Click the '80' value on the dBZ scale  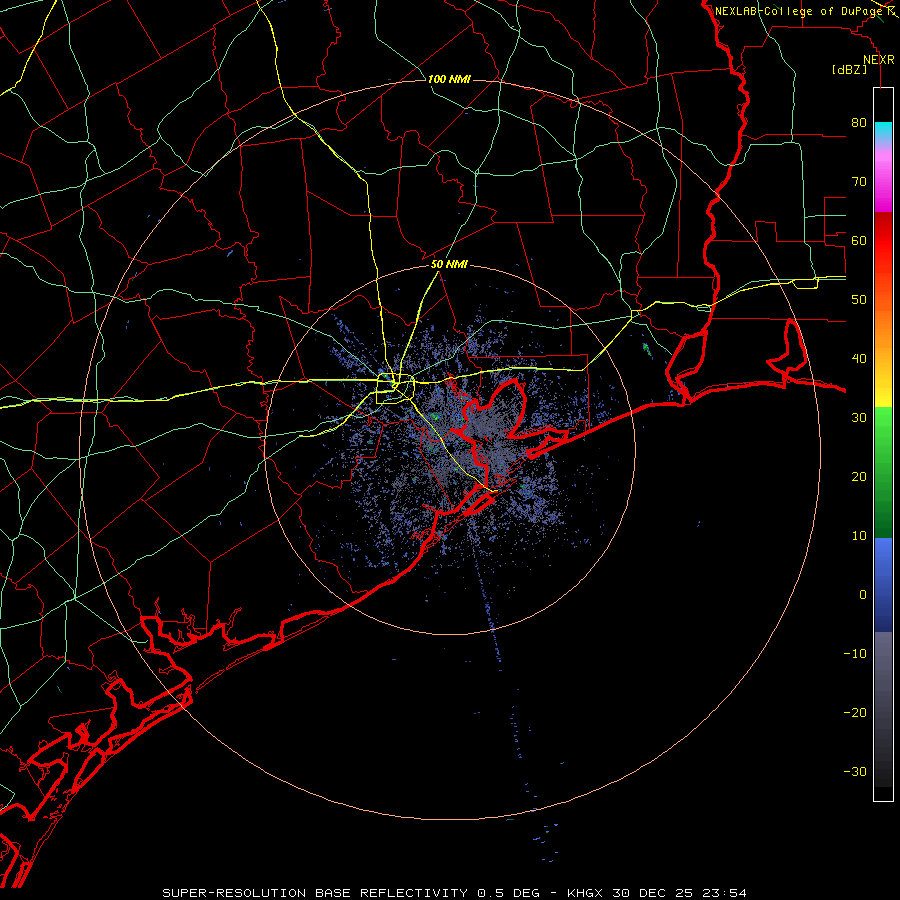click(859, 123)
